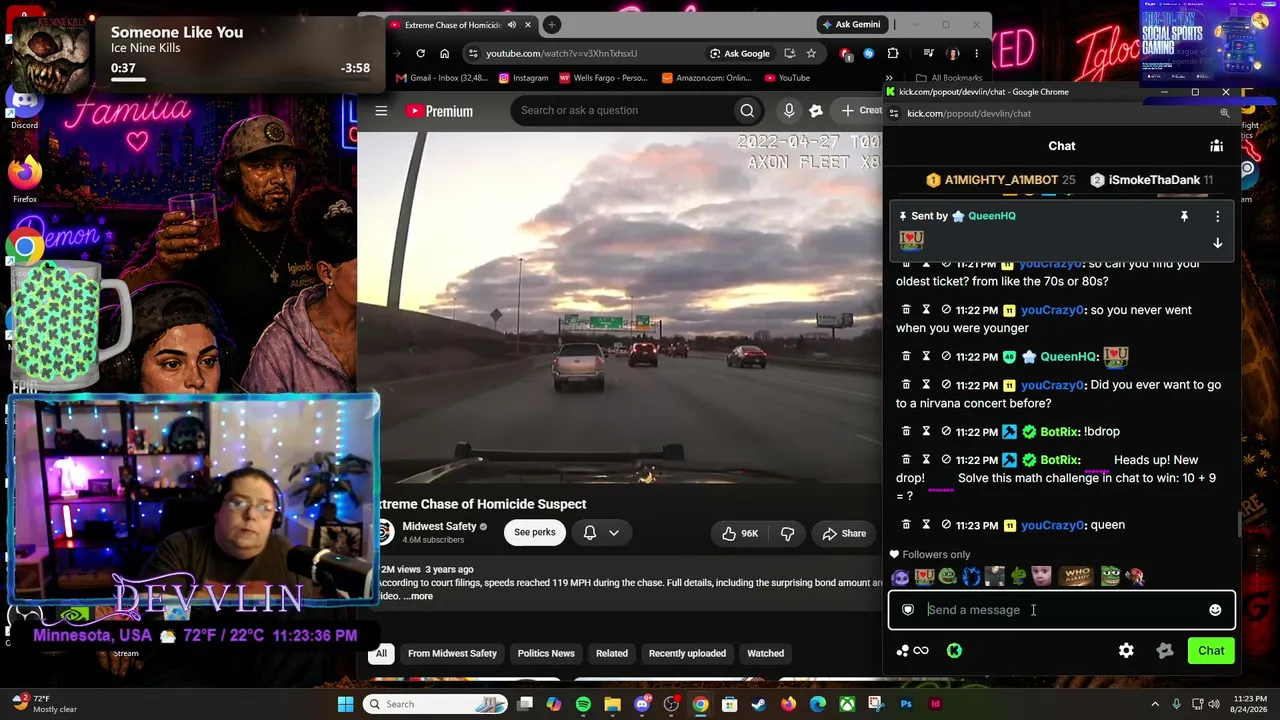Viewport: 1280px width, 720px height.
Task: Open Spotify from the taskbar
Action: click(x=583, y=704)
